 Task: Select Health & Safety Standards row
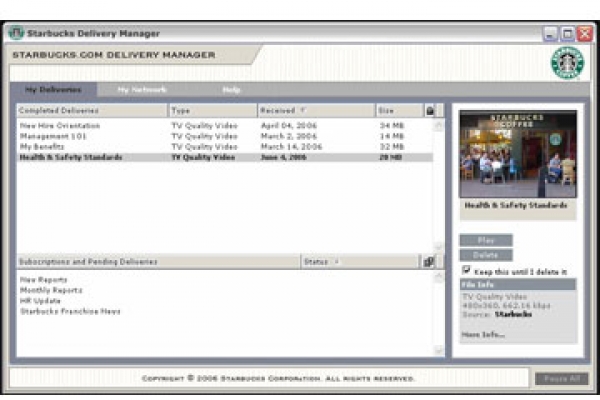(225, 157)
